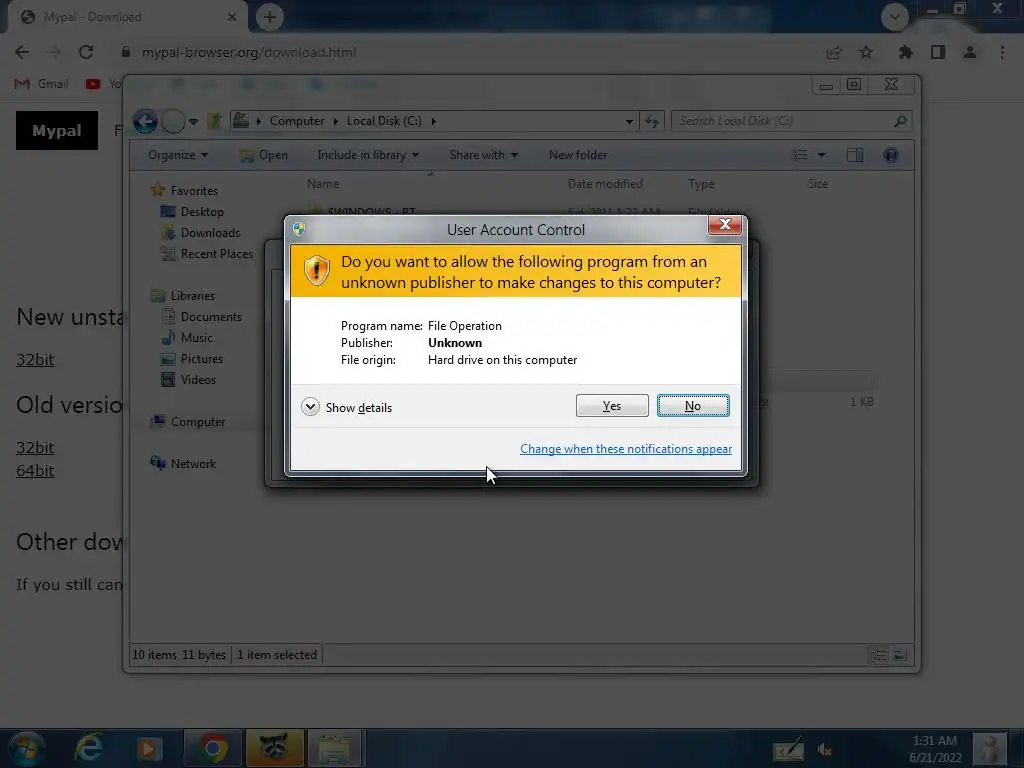Open Chrome profile avatar icon

(970, 52)
